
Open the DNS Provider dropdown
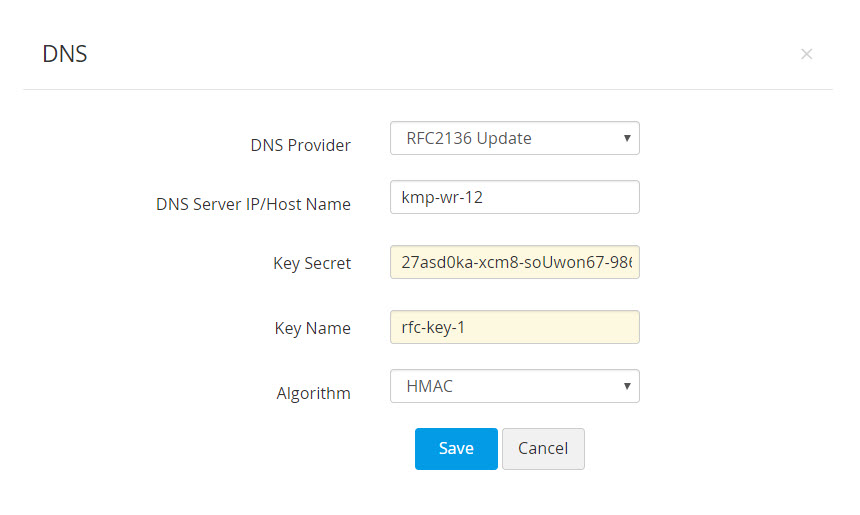click(514, 138)
